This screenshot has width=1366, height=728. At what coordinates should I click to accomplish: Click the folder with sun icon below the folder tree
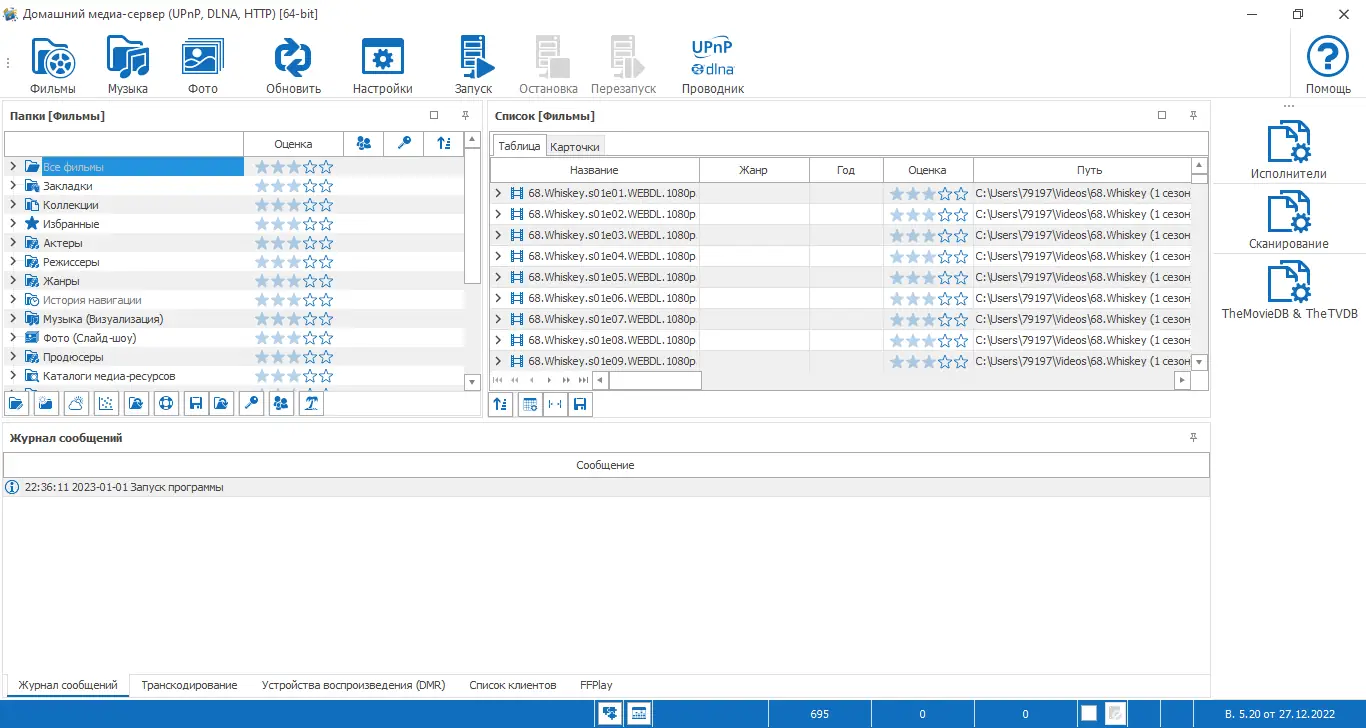[x=46, y=404]
